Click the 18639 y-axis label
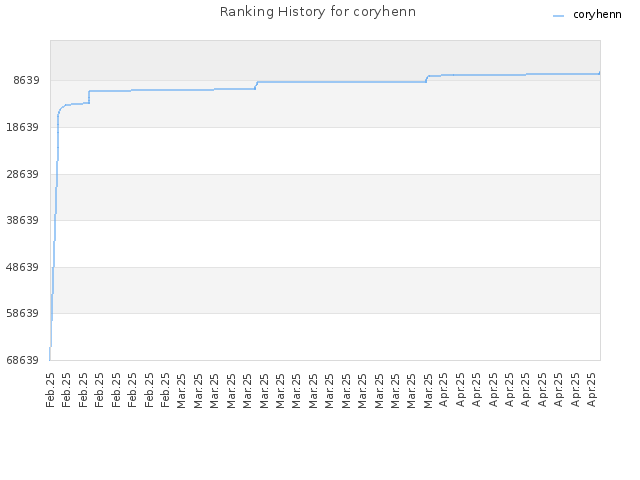The image size is (640, 480). pyautogui.click(x=23, y=127)
